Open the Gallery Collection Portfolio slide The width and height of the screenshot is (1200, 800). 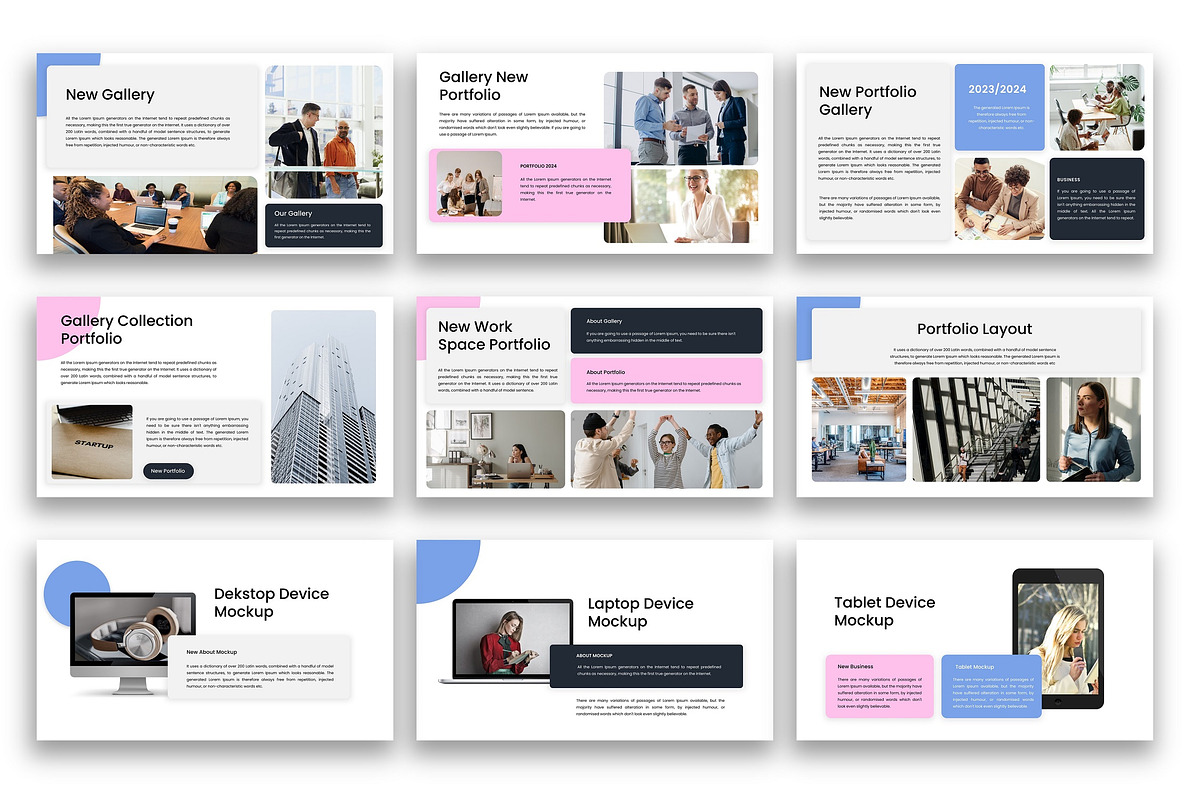215,396
